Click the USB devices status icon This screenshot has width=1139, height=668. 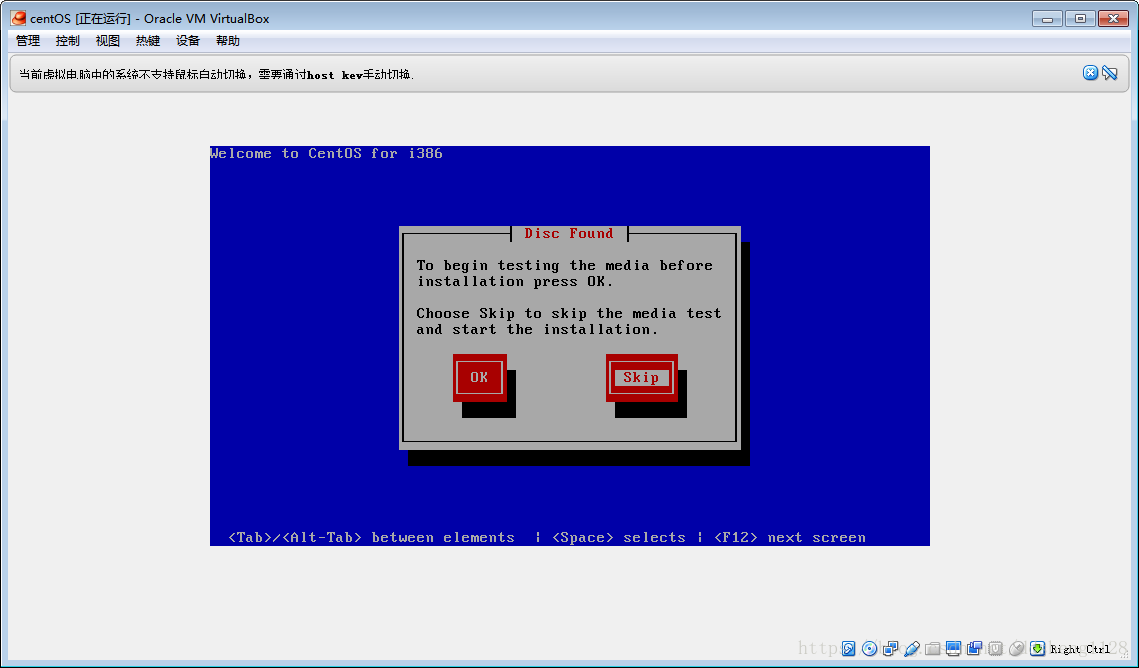pos(912,648)
